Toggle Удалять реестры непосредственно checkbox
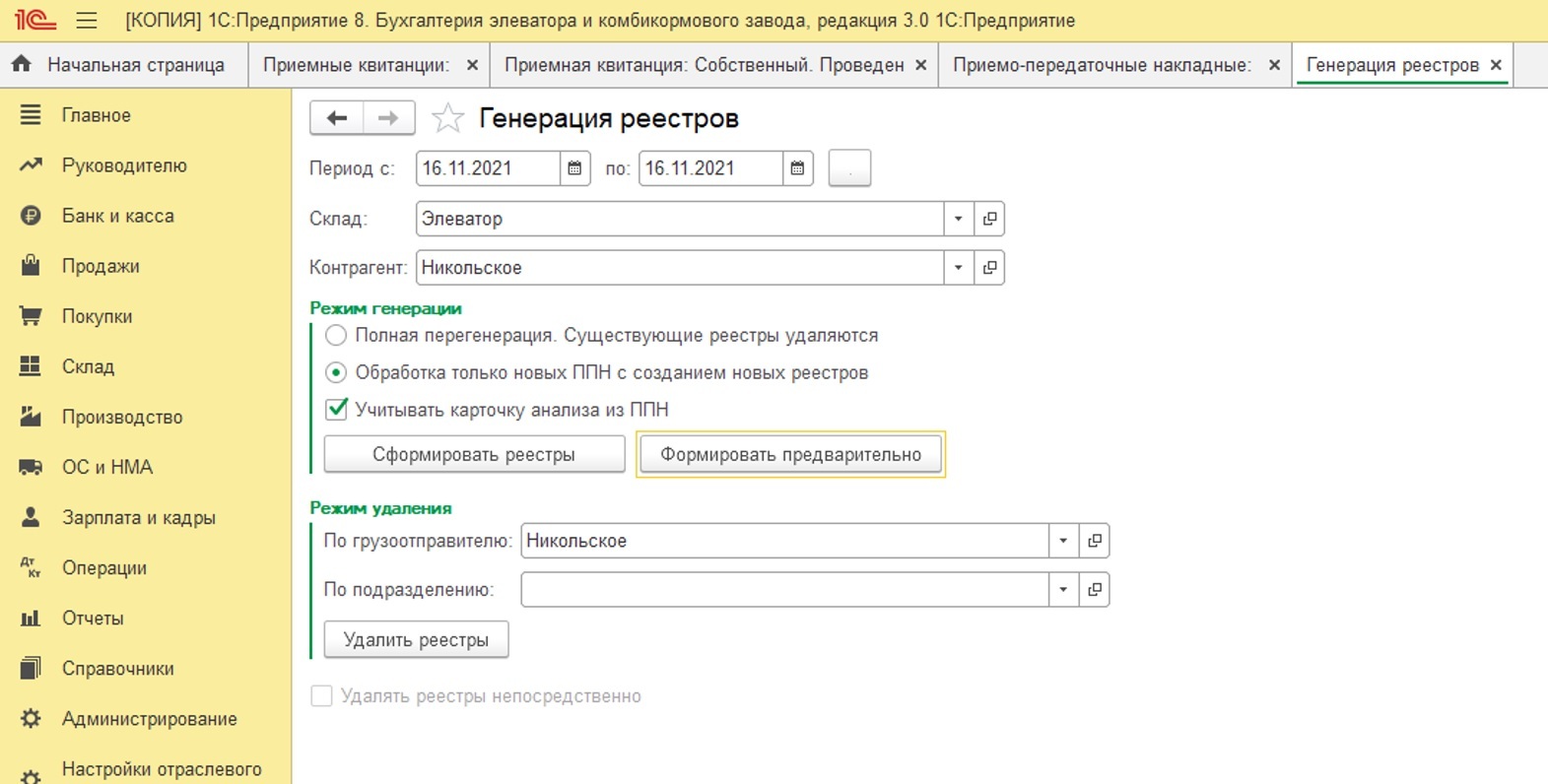This screenshot has width=1548, height=784. coord(321,696)
